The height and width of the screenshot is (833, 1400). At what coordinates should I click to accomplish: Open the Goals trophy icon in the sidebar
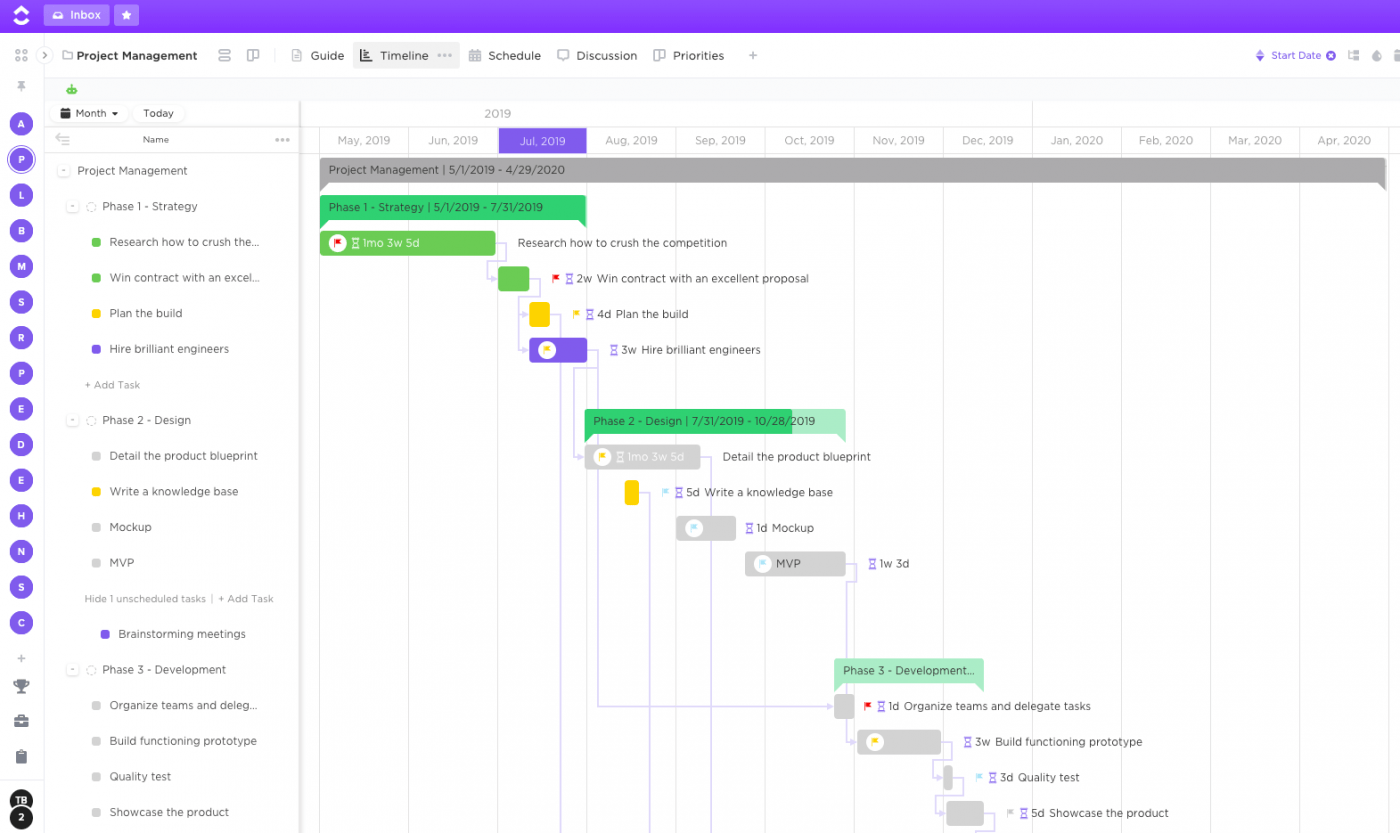[20, 686]
